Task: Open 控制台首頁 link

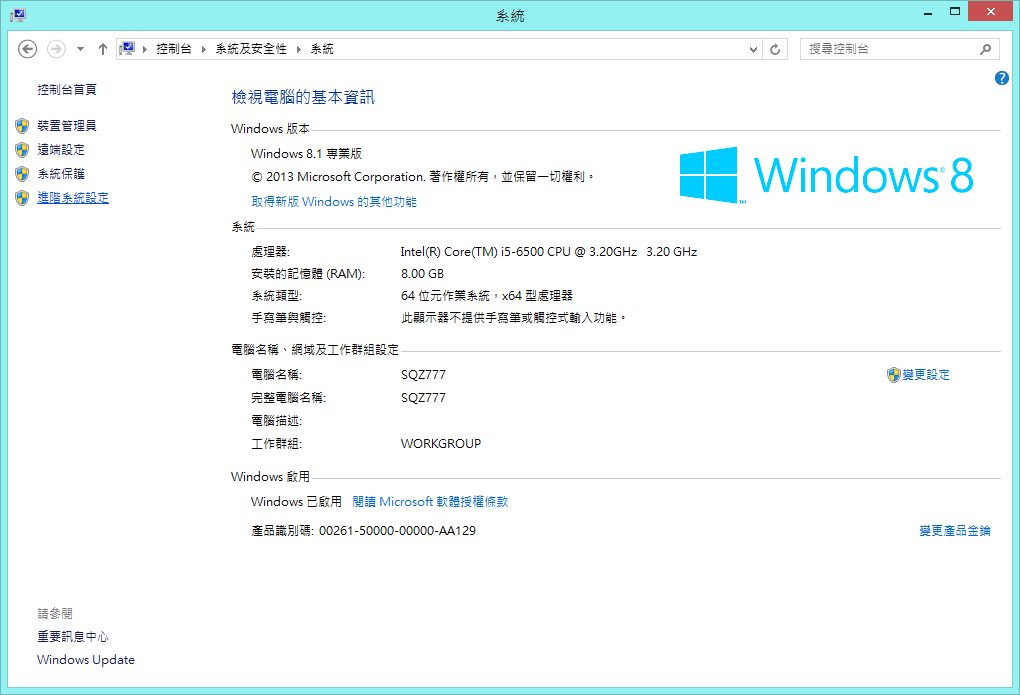Action: (x=67, y=90)
